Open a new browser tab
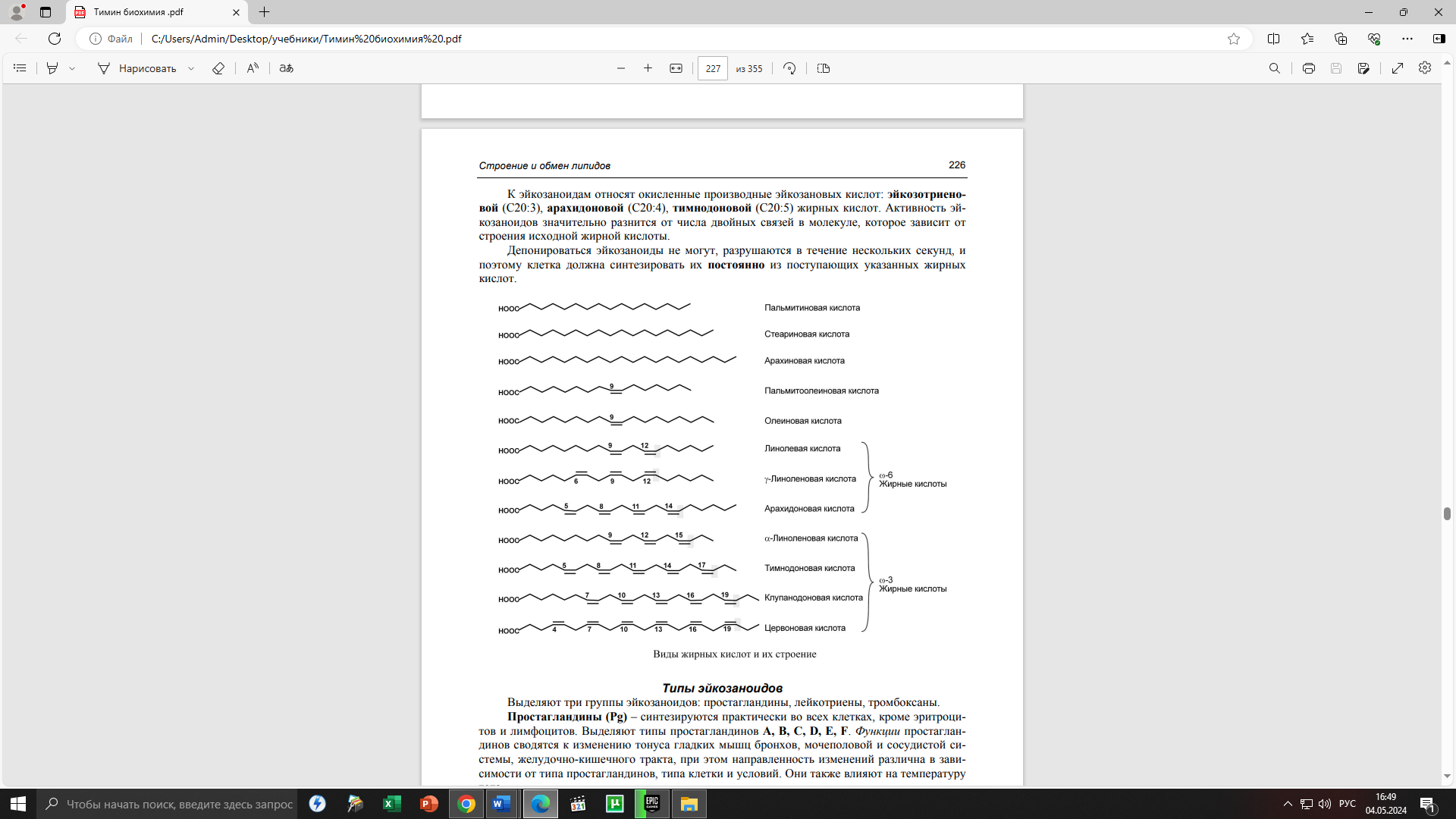1456x819 pixels. pos(264,12)
